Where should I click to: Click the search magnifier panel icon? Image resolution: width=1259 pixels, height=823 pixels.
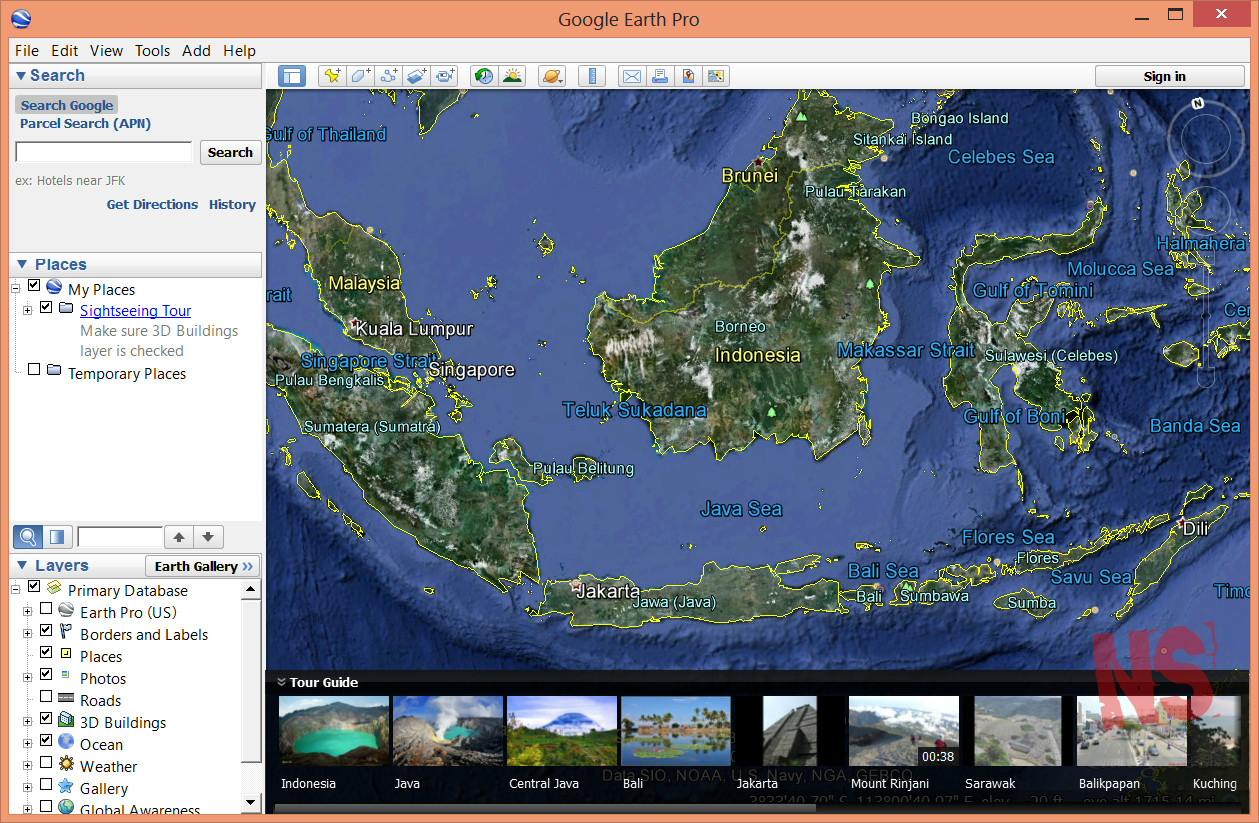pos(28,537)
